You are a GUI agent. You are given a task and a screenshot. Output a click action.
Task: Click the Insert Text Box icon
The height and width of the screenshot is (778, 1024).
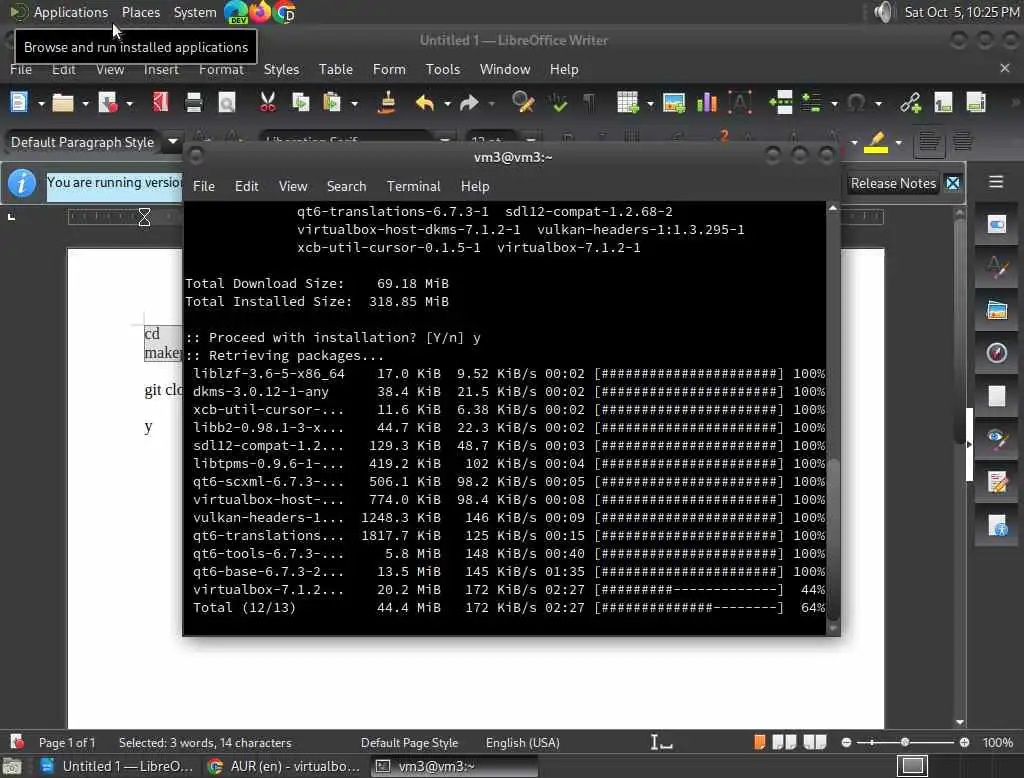(740, 103)
